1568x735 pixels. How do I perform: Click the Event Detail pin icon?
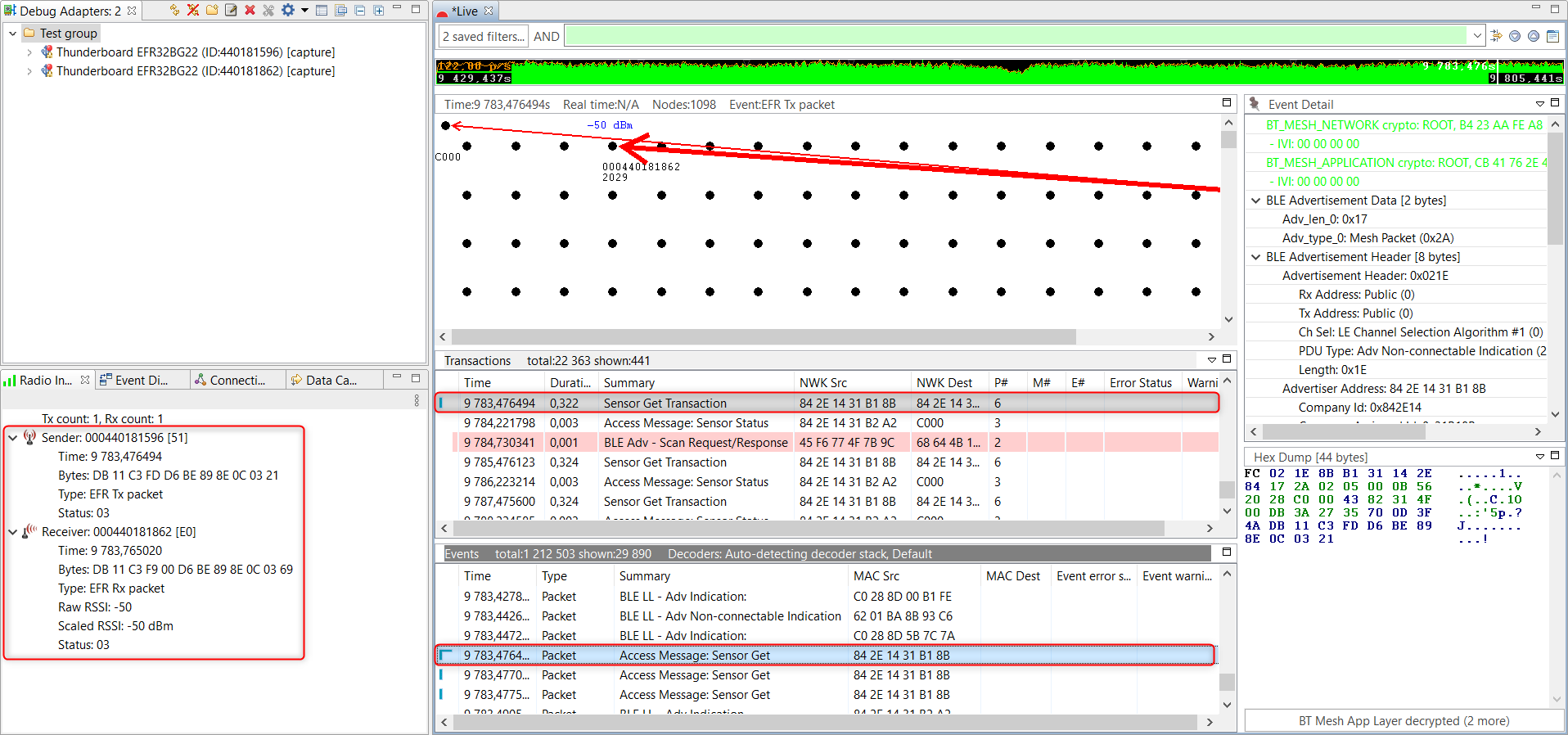point(1254,104)
